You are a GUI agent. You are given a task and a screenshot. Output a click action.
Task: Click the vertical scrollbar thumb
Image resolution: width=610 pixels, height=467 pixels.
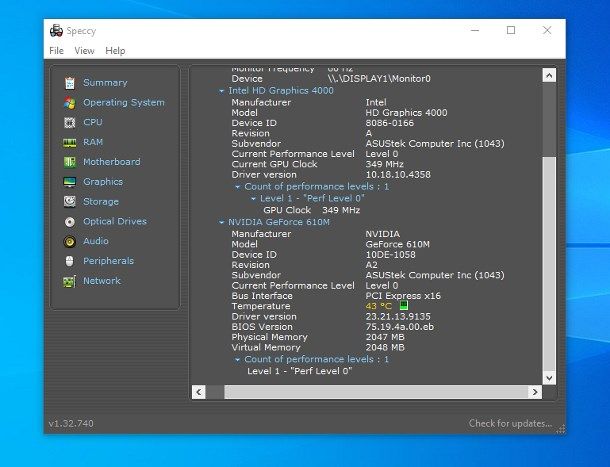[x=549, y=264]
